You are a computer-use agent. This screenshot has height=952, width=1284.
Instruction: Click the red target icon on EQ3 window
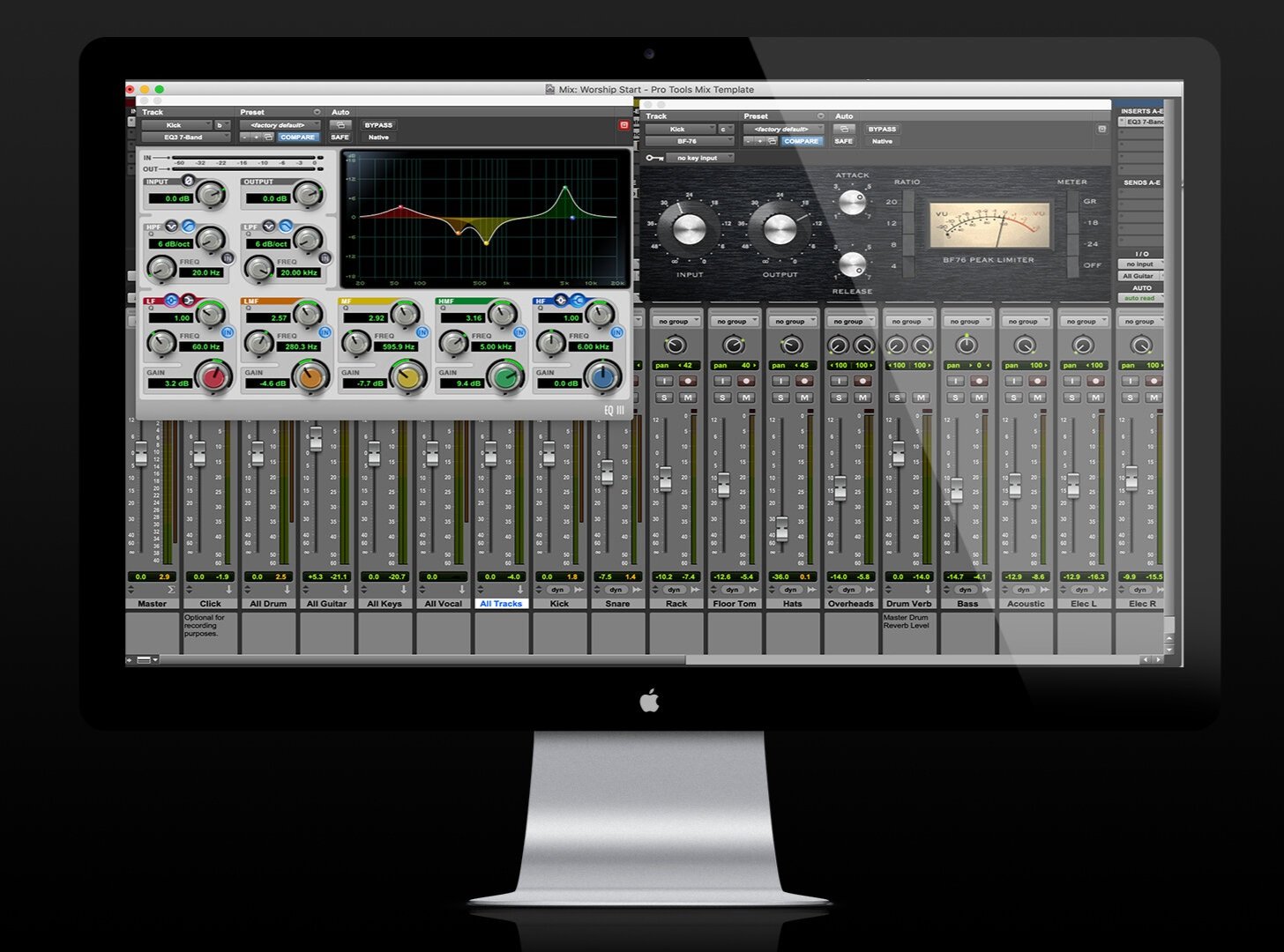(624, 125)
